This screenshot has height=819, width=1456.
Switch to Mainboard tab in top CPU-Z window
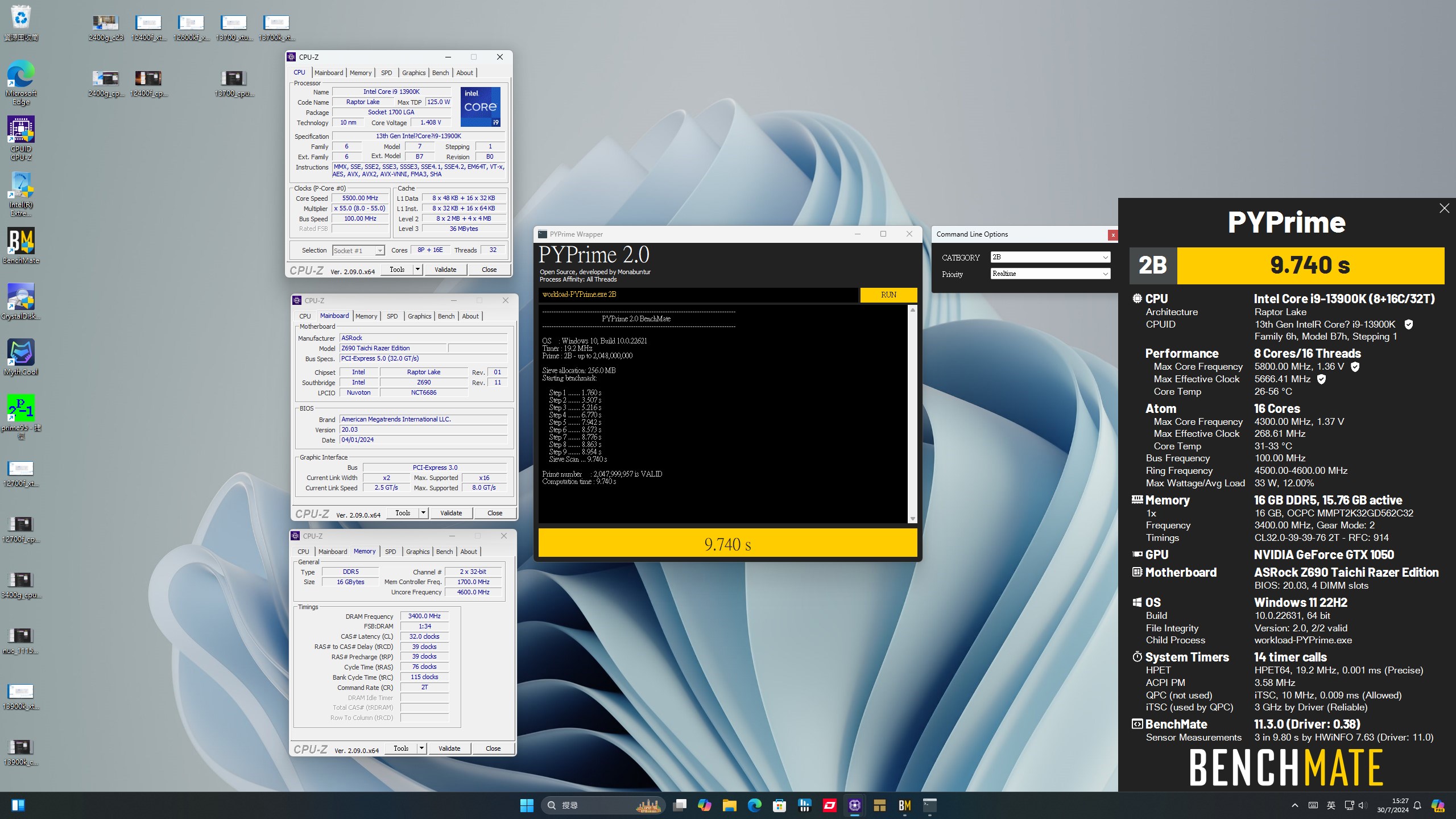tap(329, 73)
